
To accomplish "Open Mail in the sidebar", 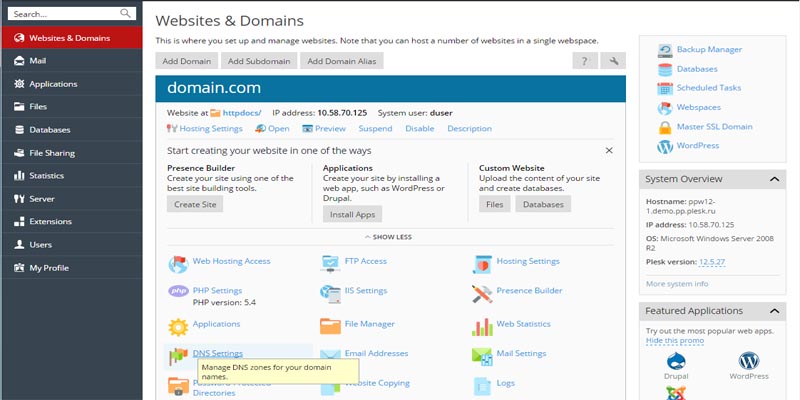I will tap(72, 61).
